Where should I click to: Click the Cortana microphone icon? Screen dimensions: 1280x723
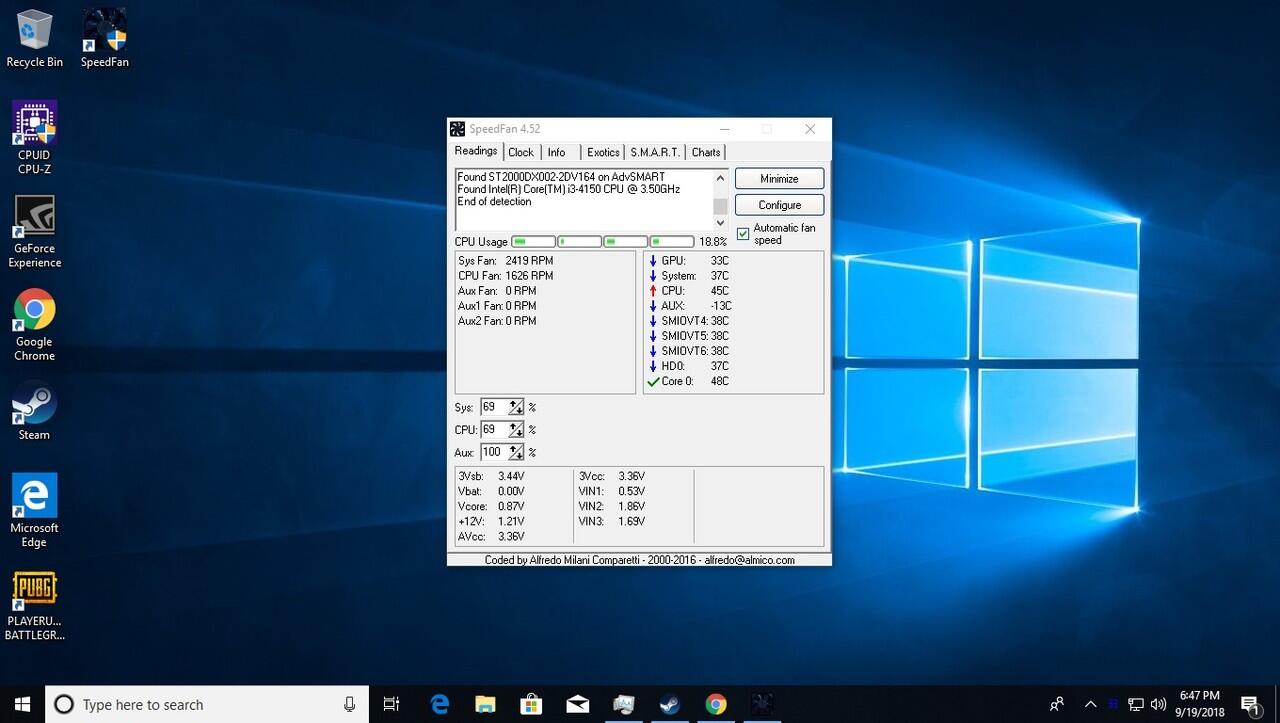click(x=349, y=704)
